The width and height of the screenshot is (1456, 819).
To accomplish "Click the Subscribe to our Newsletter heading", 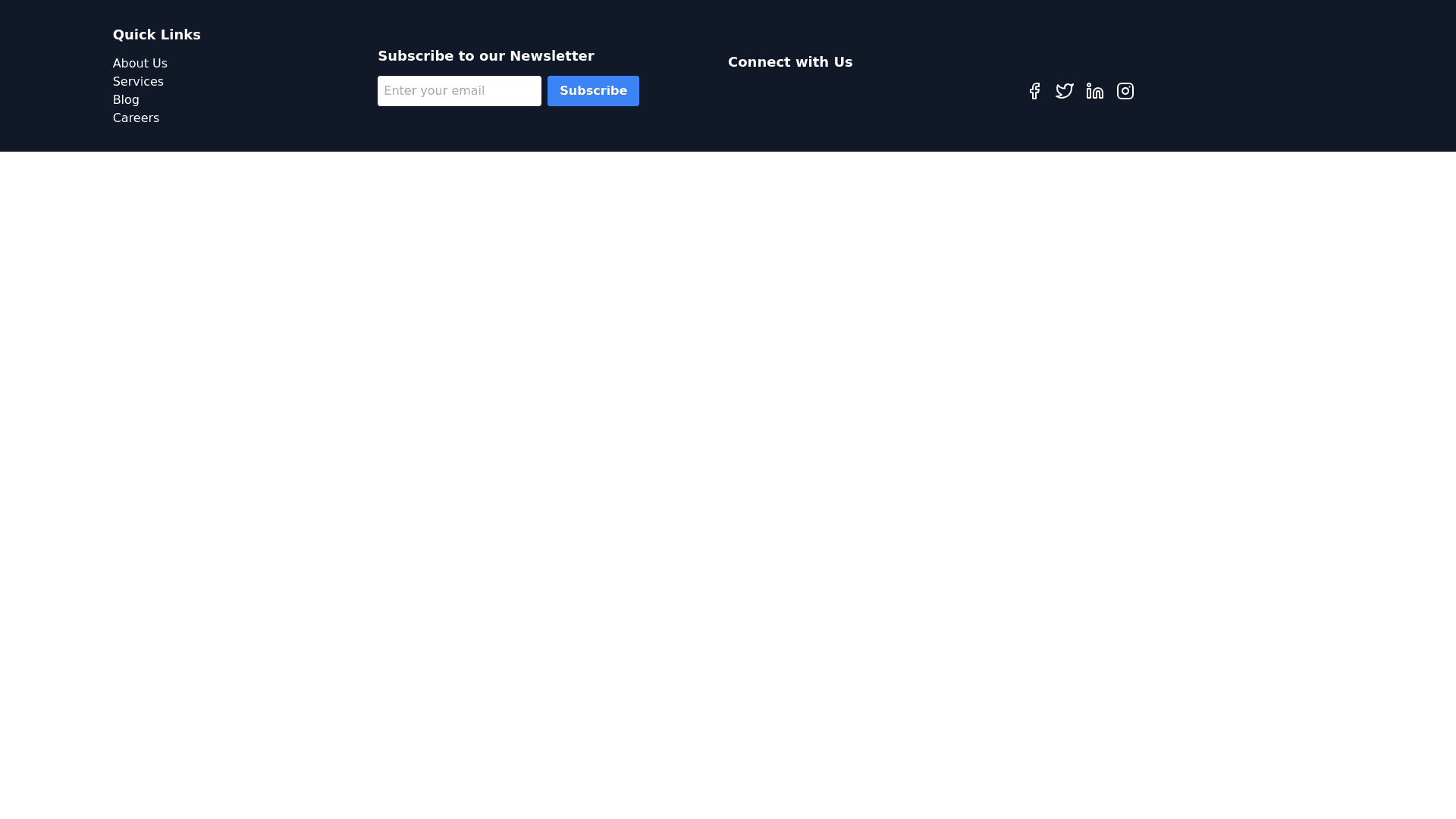I will [486, 56].
